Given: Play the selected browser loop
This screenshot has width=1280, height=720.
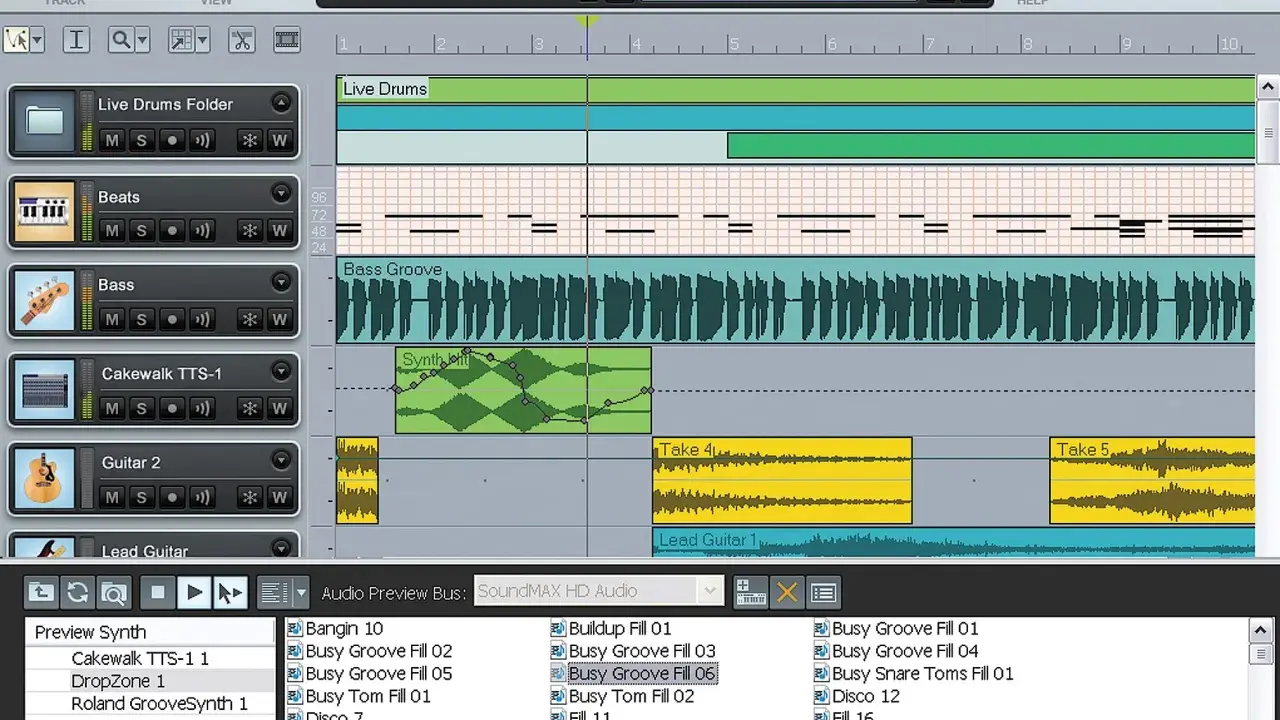Looking at the screenshot, I should pyautogui.click(x=194, y=592).
